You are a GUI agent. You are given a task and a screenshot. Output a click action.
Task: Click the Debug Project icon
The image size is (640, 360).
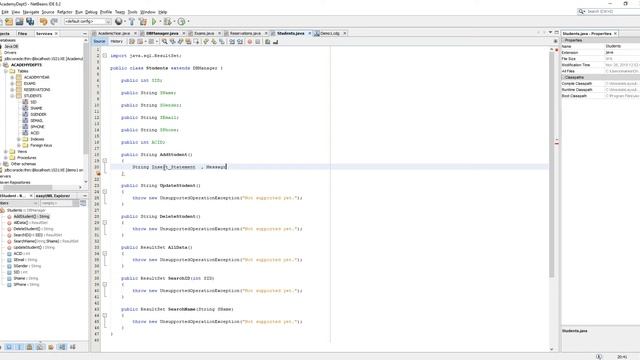point(167,21)
